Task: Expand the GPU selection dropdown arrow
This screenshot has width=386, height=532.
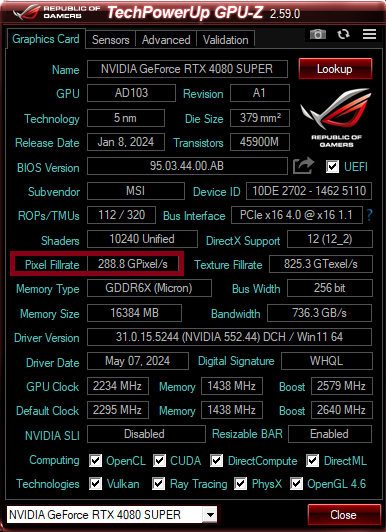Action: coord(210,515)
